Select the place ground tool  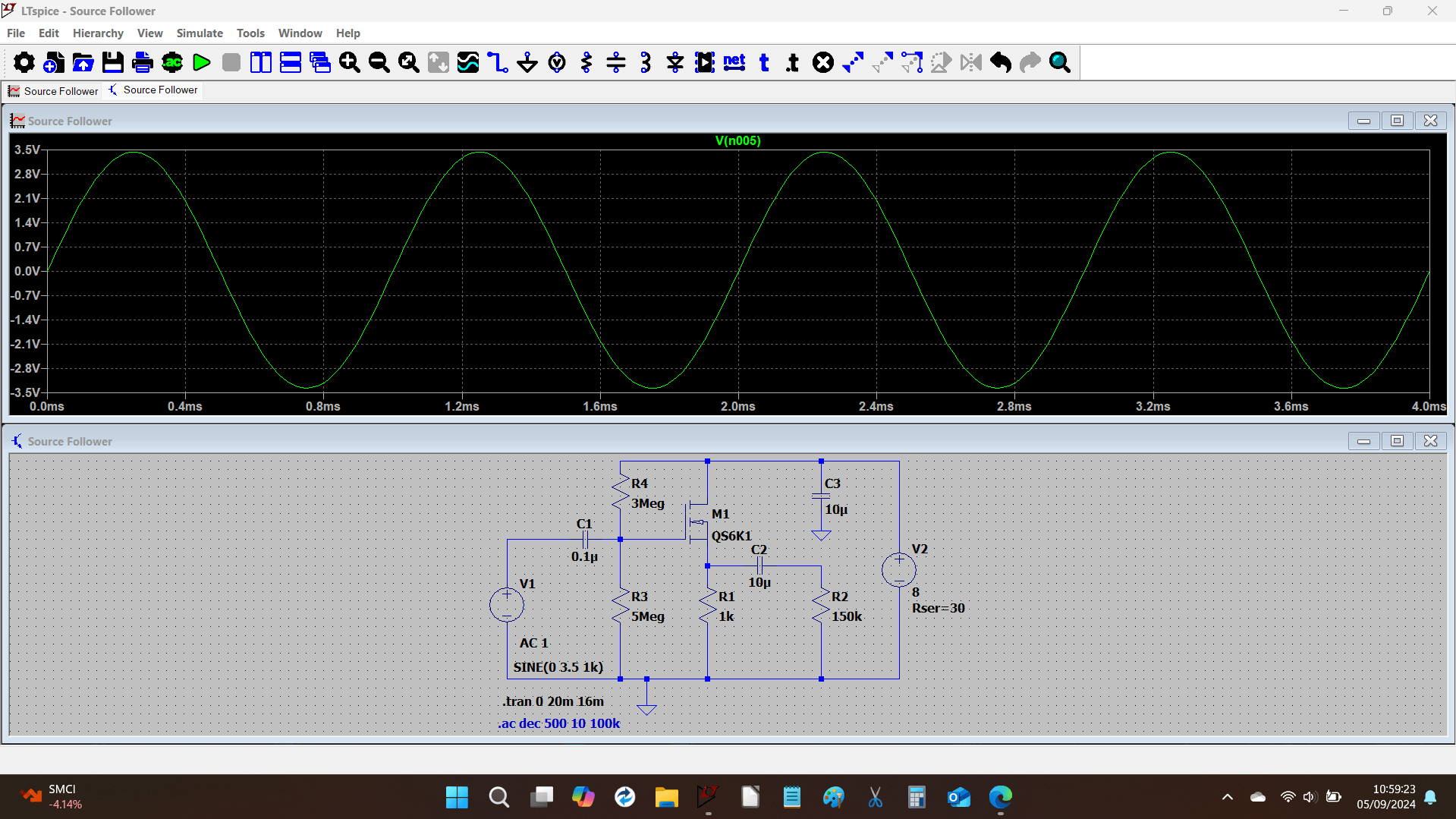(527, 62)
